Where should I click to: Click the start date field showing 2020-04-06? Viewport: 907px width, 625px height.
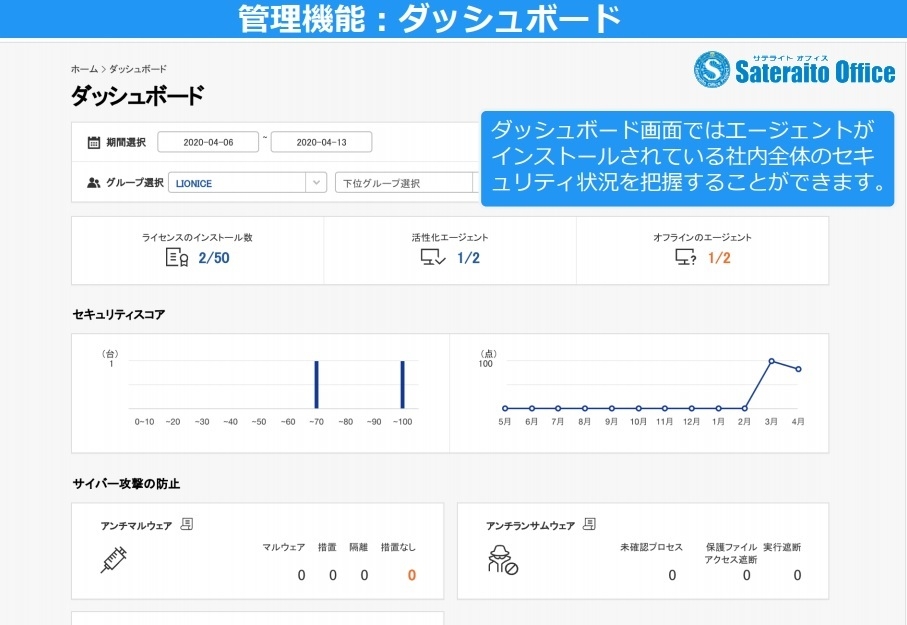pos(207,141)
